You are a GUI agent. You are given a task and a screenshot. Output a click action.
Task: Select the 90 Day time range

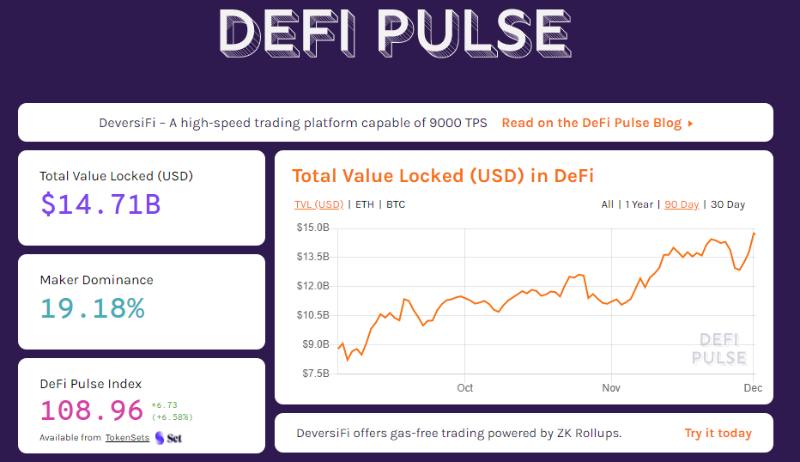682,204
